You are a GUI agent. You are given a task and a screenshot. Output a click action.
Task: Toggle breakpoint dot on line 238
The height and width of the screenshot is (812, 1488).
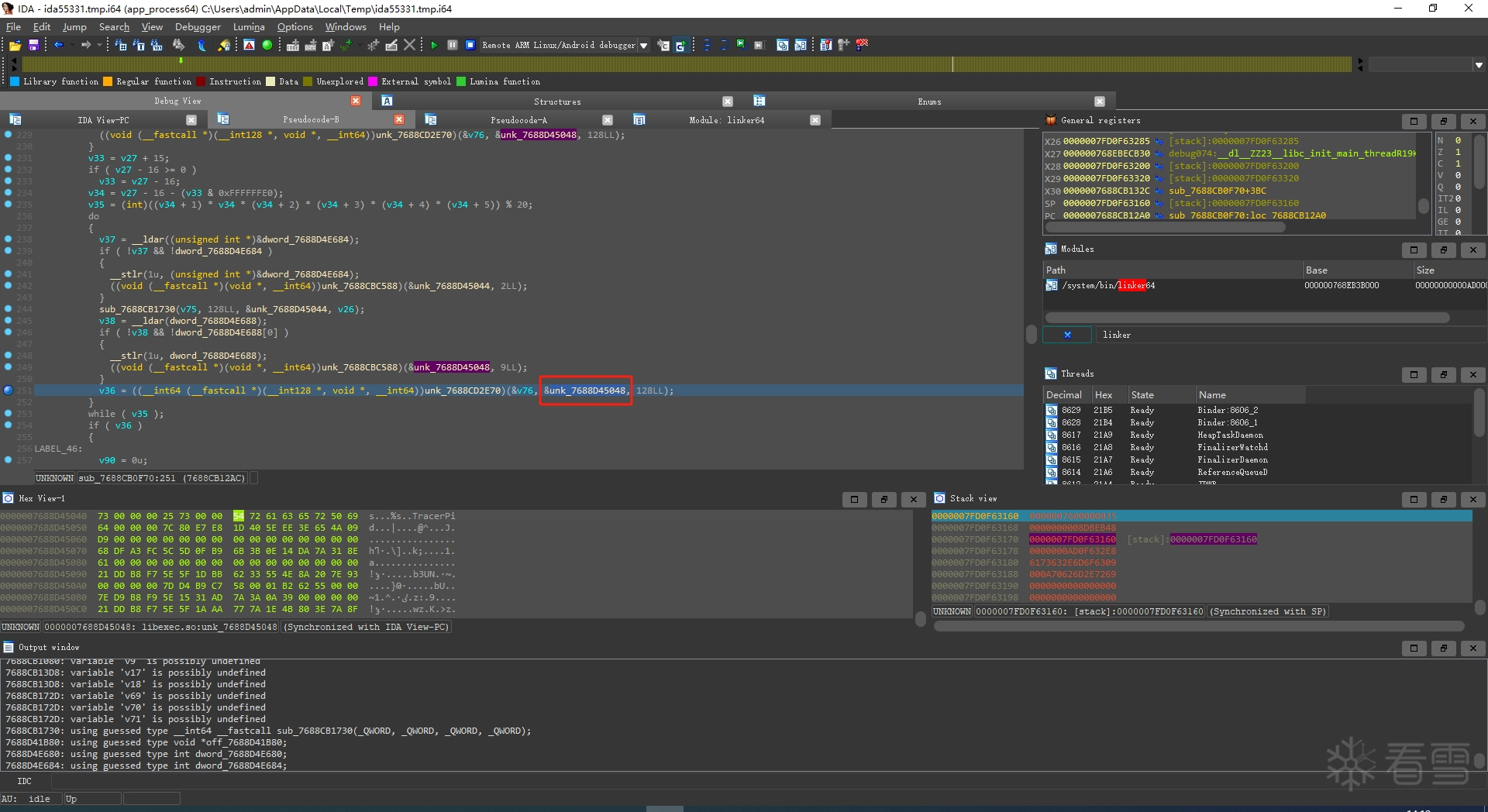(9, 239)
